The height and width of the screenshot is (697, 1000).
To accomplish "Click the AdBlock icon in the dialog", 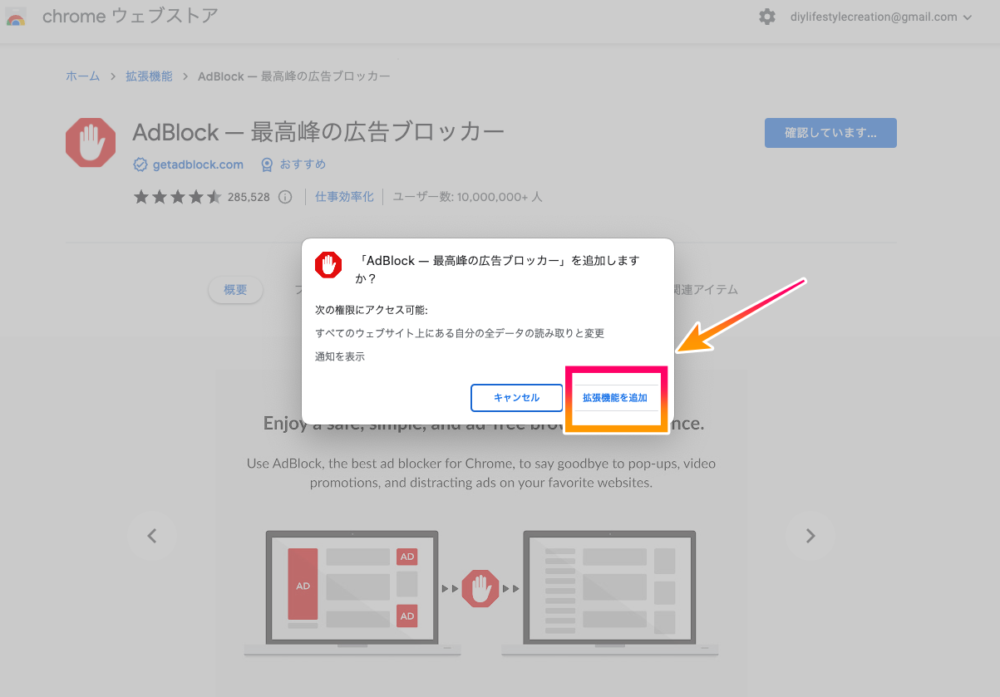I will (328, 265).
